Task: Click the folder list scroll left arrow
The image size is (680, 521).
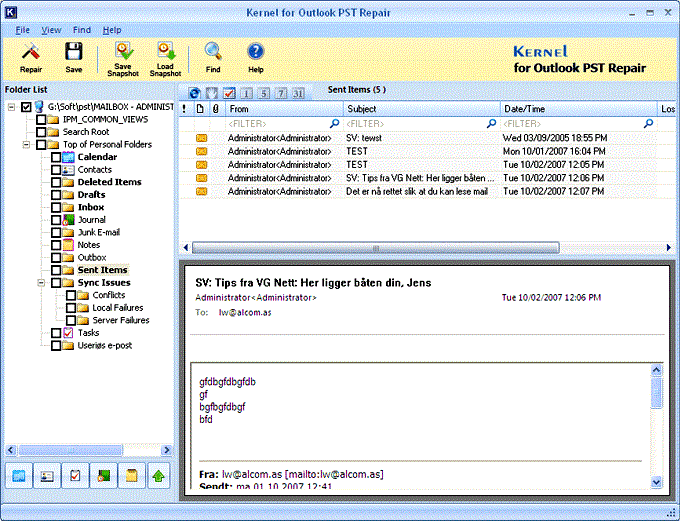Action: coord(11,450)
